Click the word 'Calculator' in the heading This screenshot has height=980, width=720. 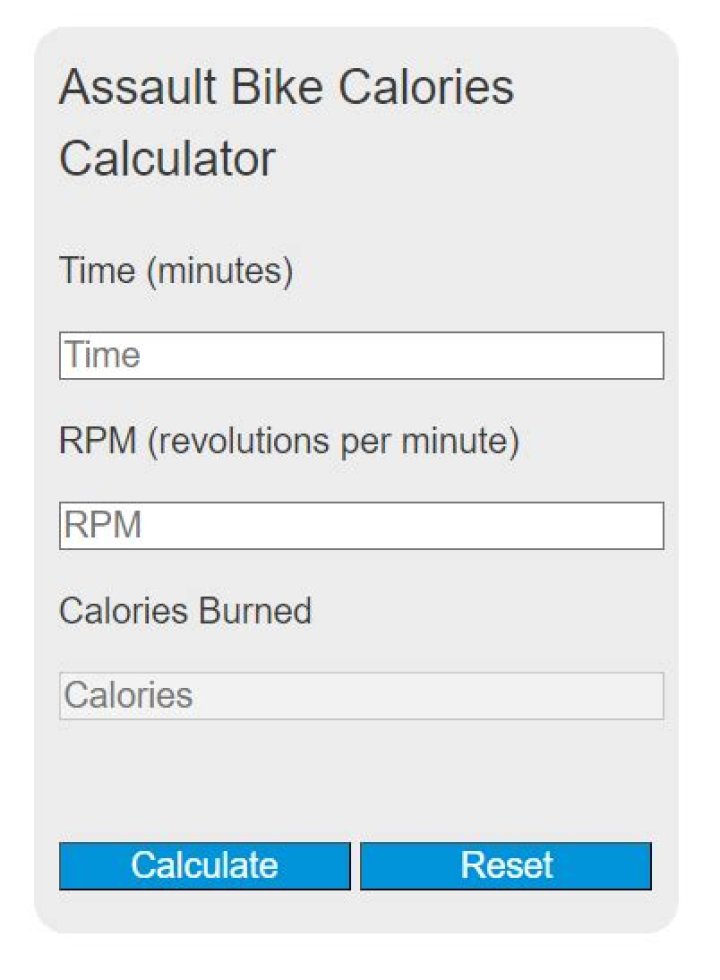coord(167,159)
